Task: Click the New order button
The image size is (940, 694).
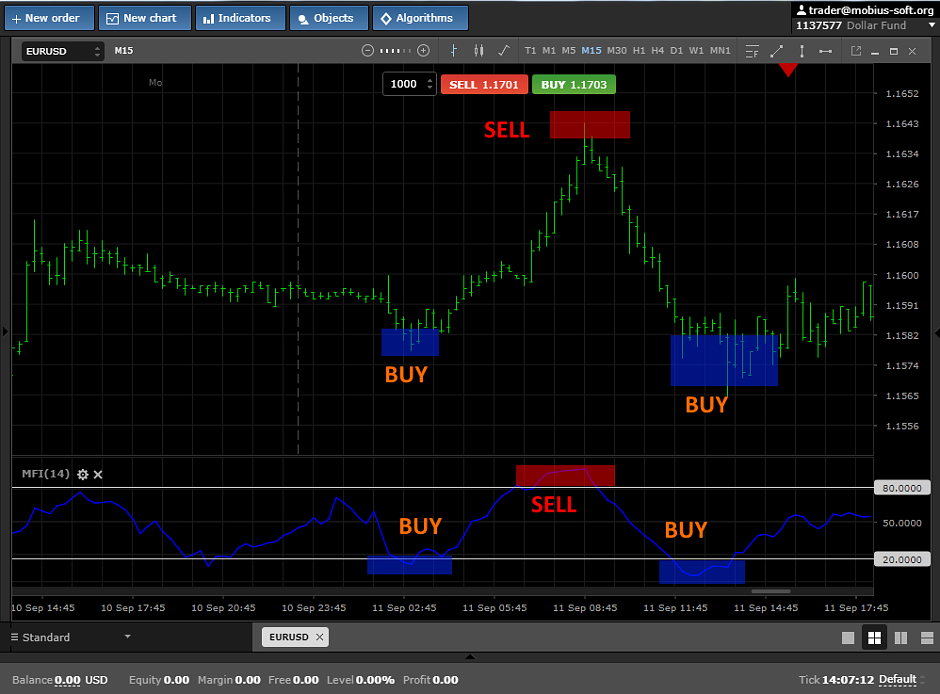Action: pos(49,19)
